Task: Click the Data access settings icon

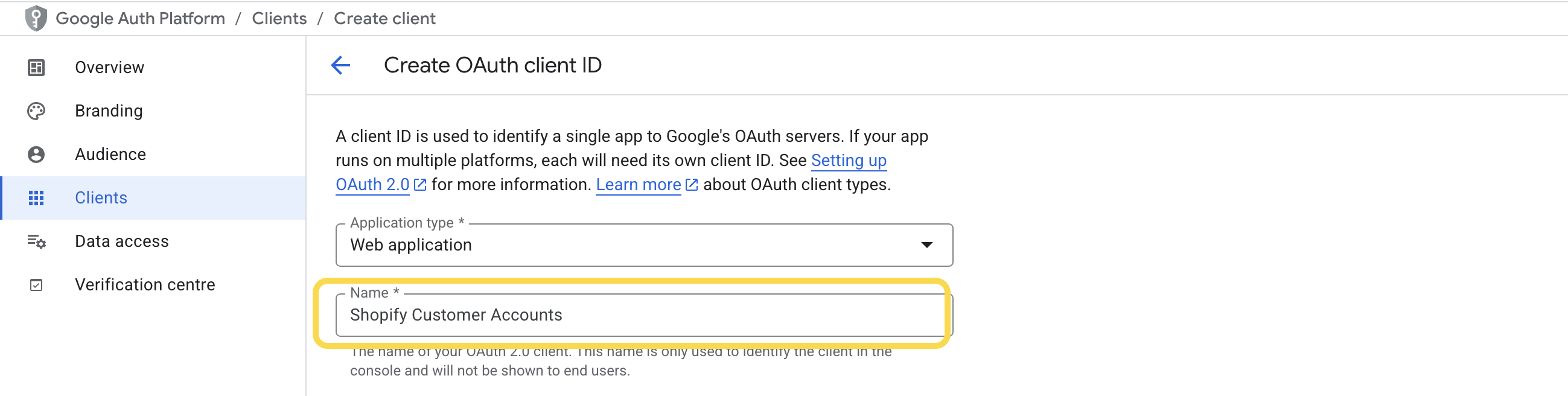Action: tap(36, 242)
